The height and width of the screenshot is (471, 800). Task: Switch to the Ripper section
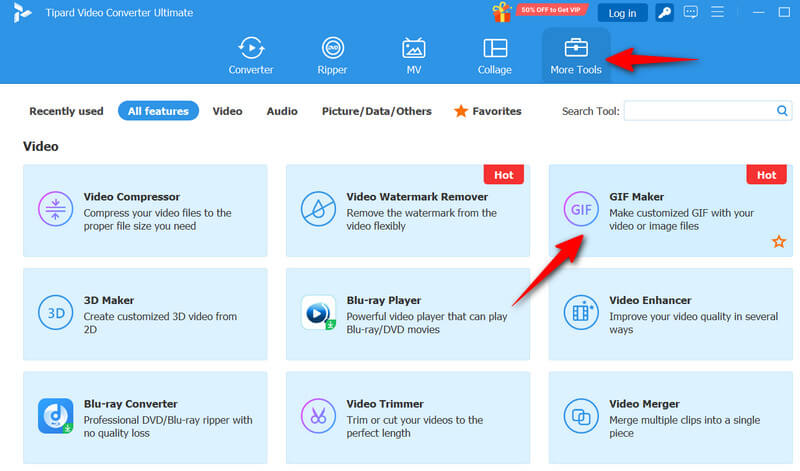click(332, 56)
